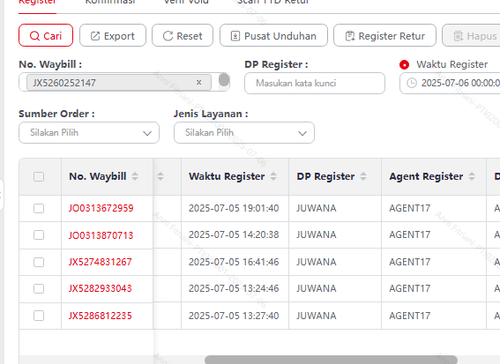Click cell 2025-07-05 13:27:40
The width and height of the screenshot is (500, 364).
pyautogui.click(x=234, y=316)
